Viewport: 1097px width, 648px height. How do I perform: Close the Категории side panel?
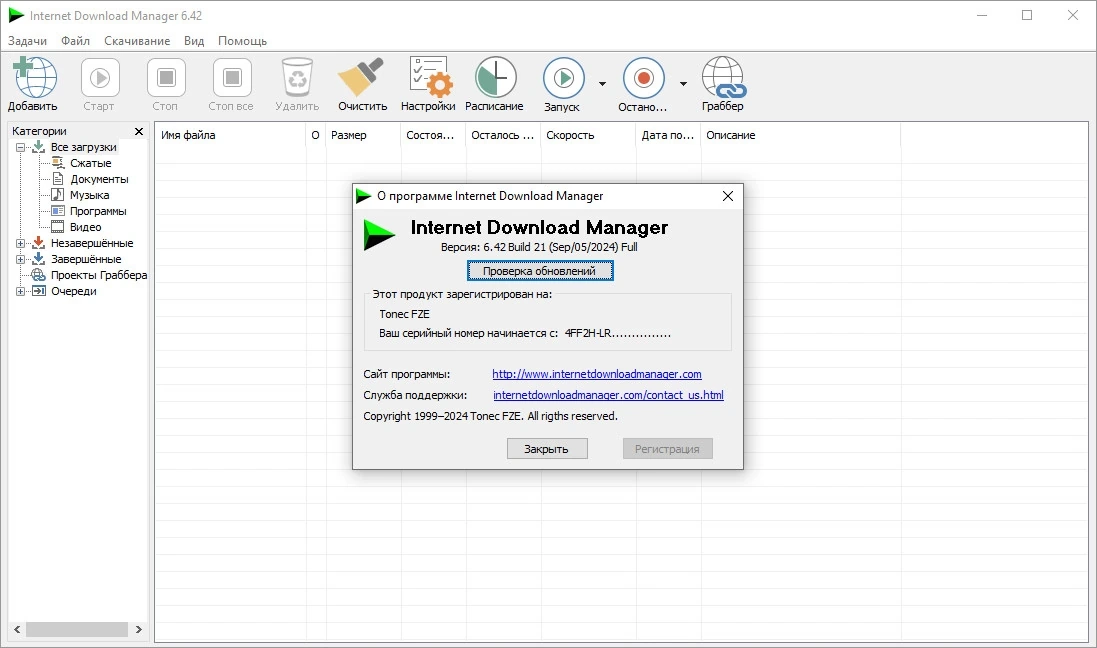click(139, 131)
